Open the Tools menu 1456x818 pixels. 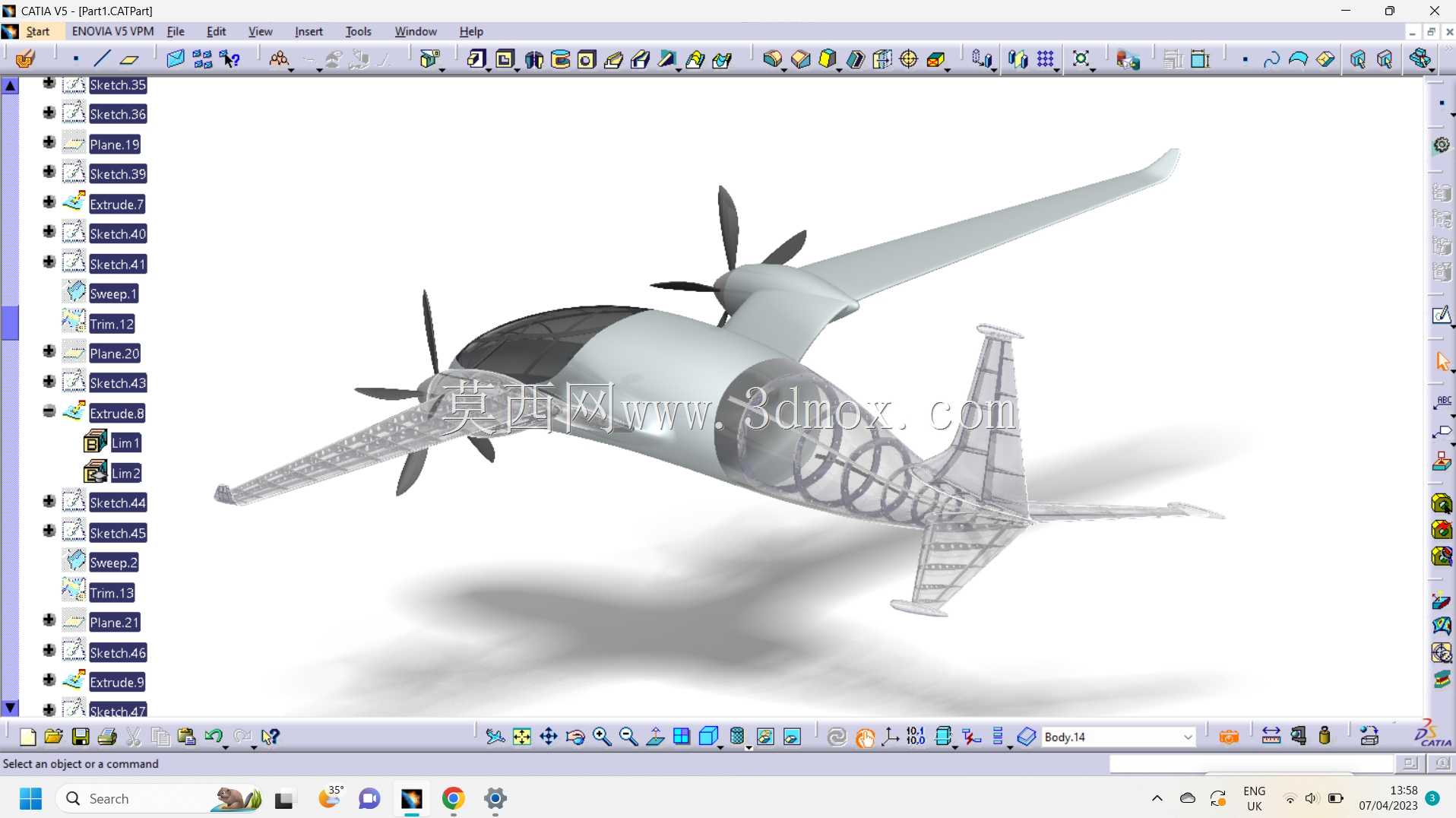pyautogui.click(x=358, y=31)
